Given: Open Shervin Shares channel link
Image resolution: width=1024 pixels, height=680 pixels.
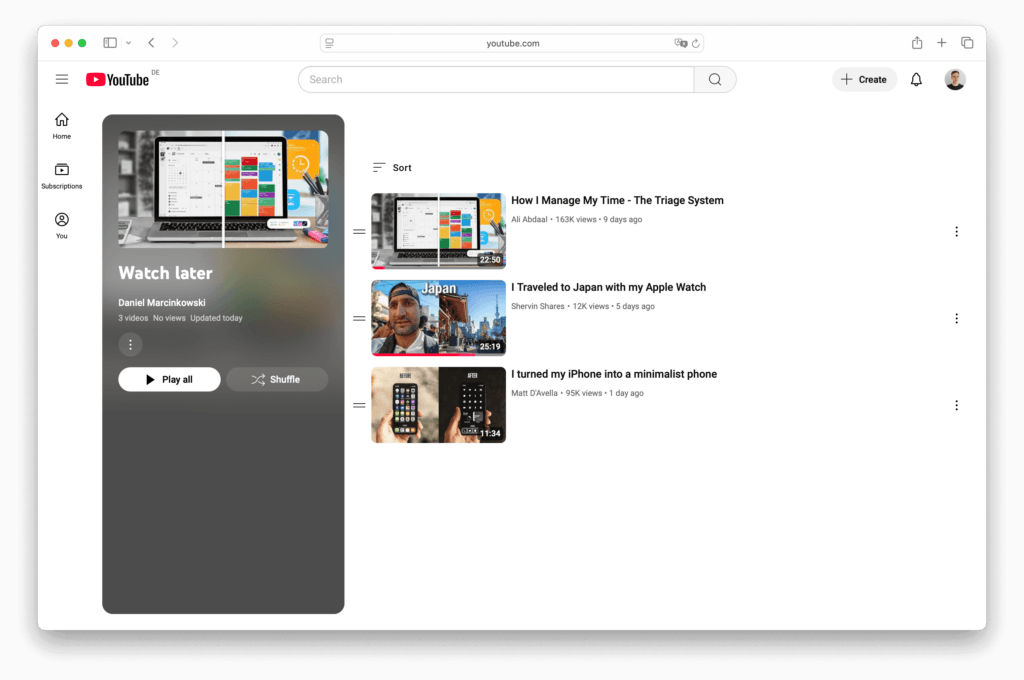Looking at the screenshot, I should point(537,306).
